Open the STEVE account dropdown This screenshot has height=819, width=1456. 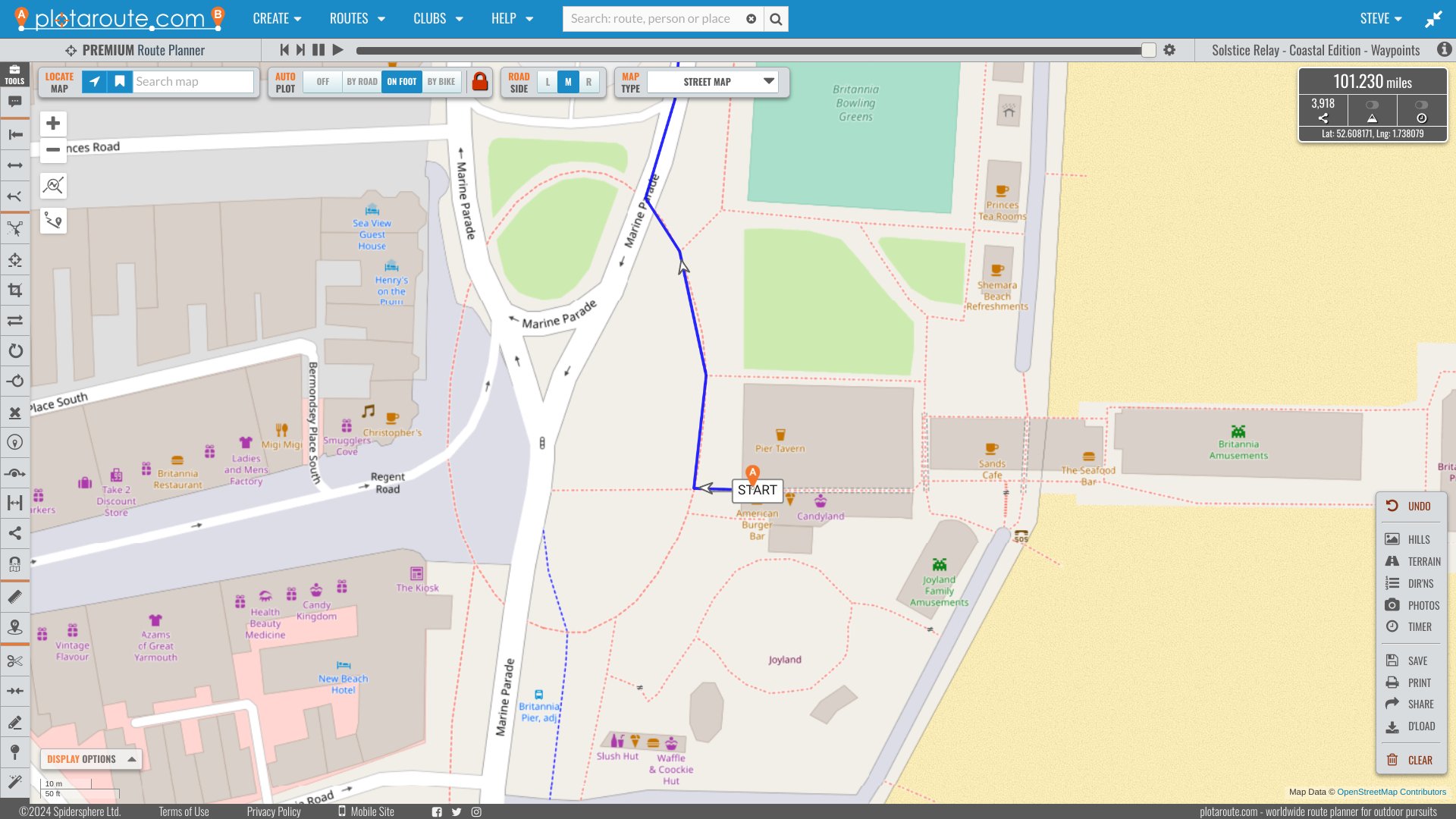coord(1380,19)
